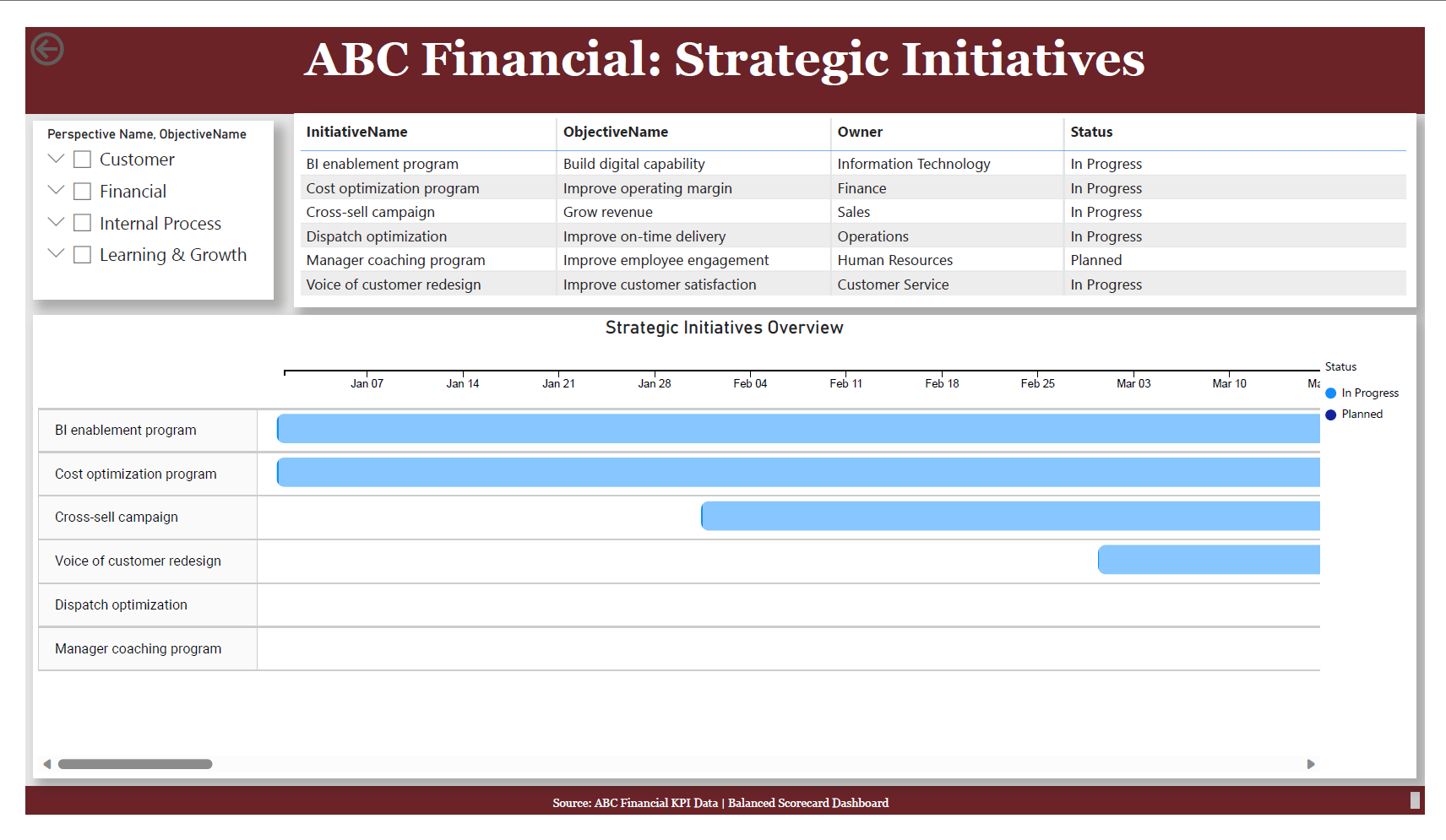
Task: Click 'BI enablement program' table cell
Action: pyautogui.click(x=383, y=164)
